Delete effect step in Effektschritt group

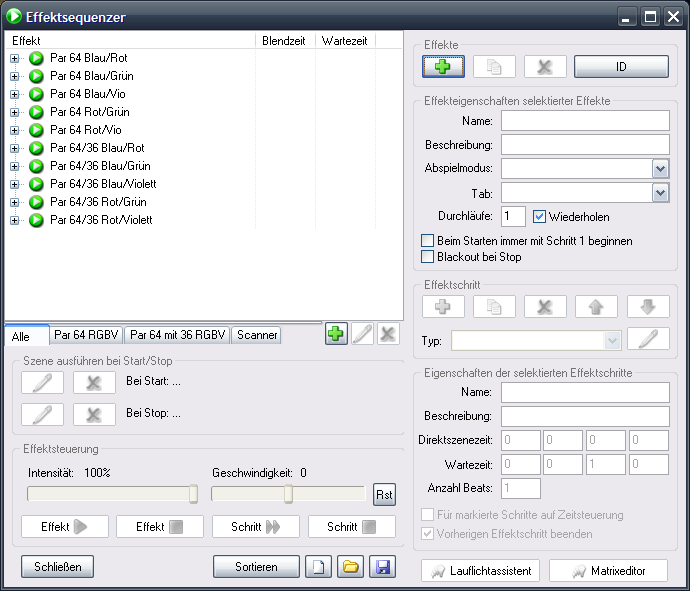pos(545,306)
